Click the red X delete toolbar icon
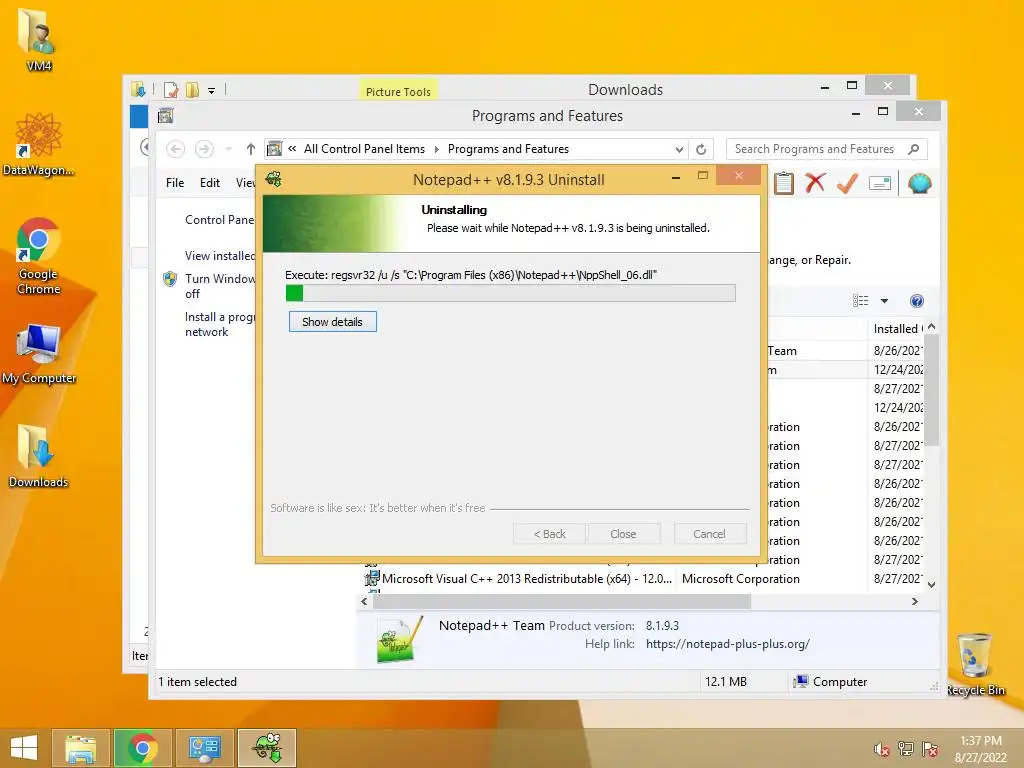 tap(815, 183)
